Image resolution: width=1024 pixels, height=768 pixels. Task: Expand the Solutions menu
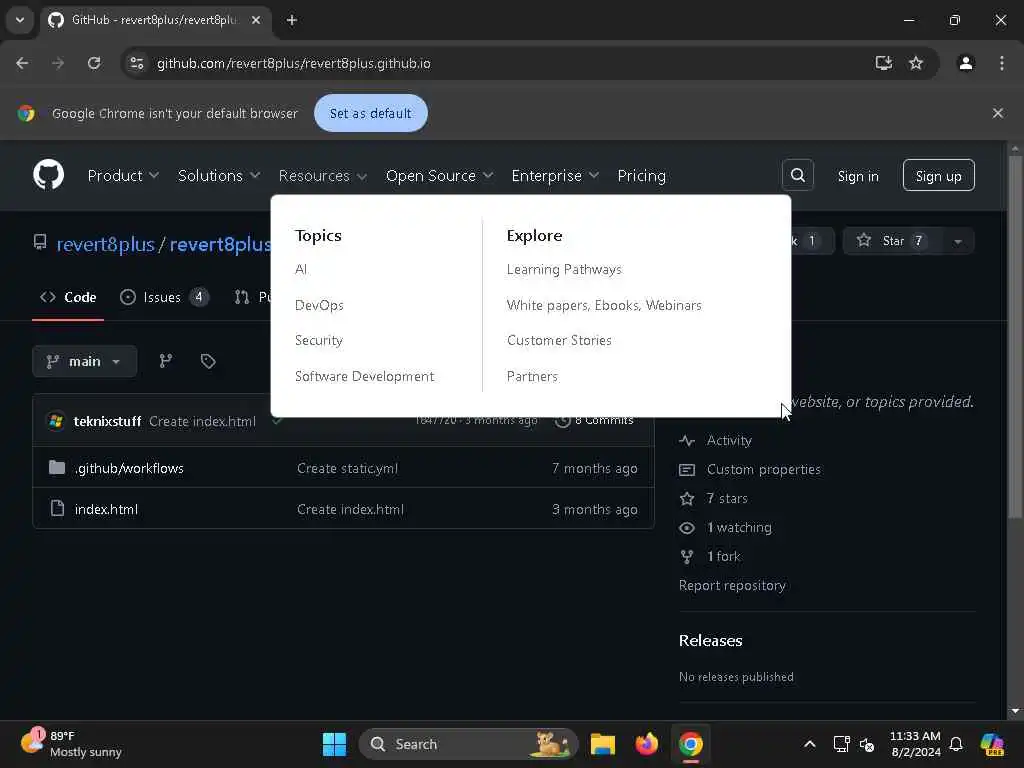click(219, 176)
